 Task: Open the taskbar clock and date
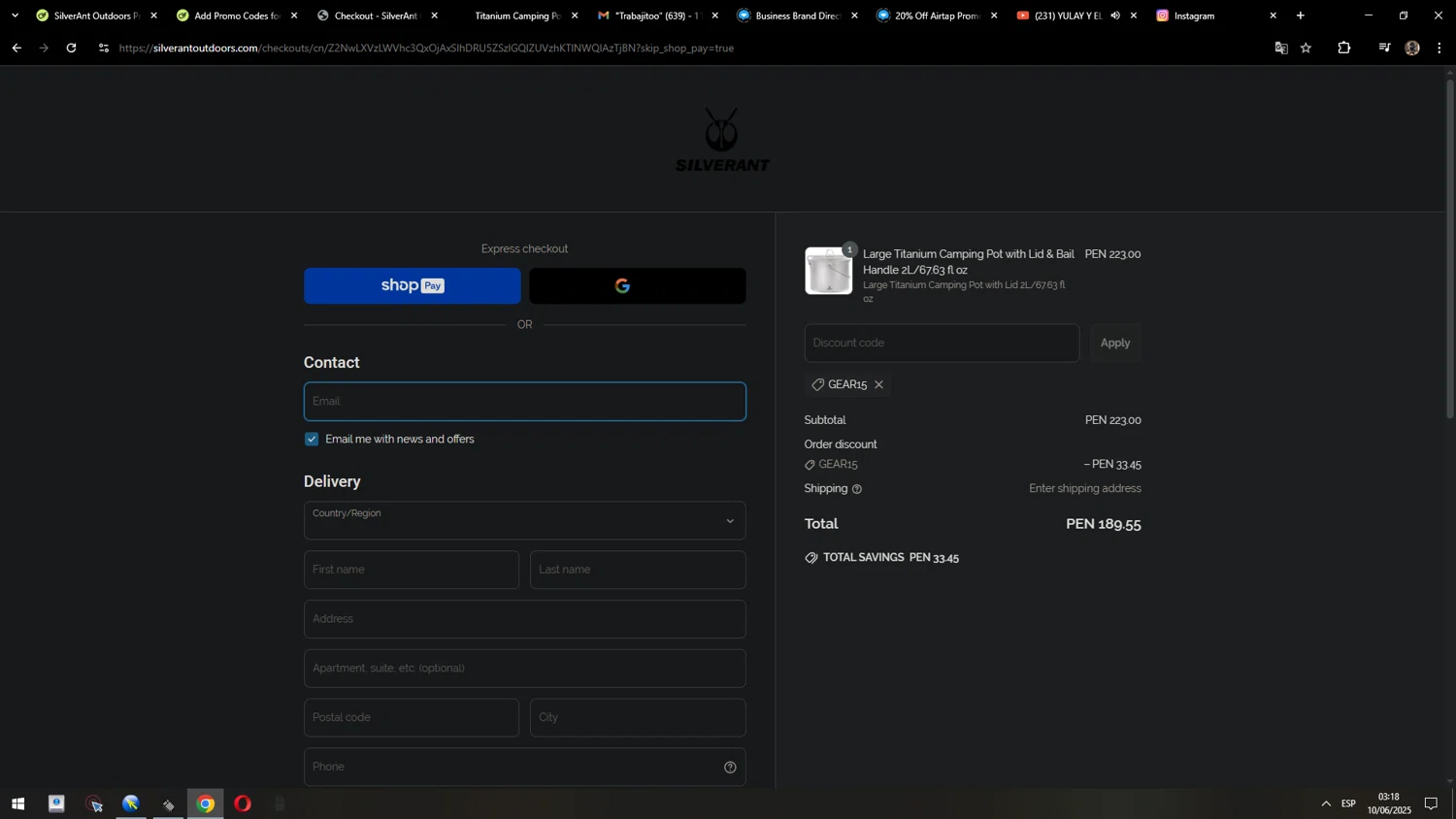click(1389, 803)
